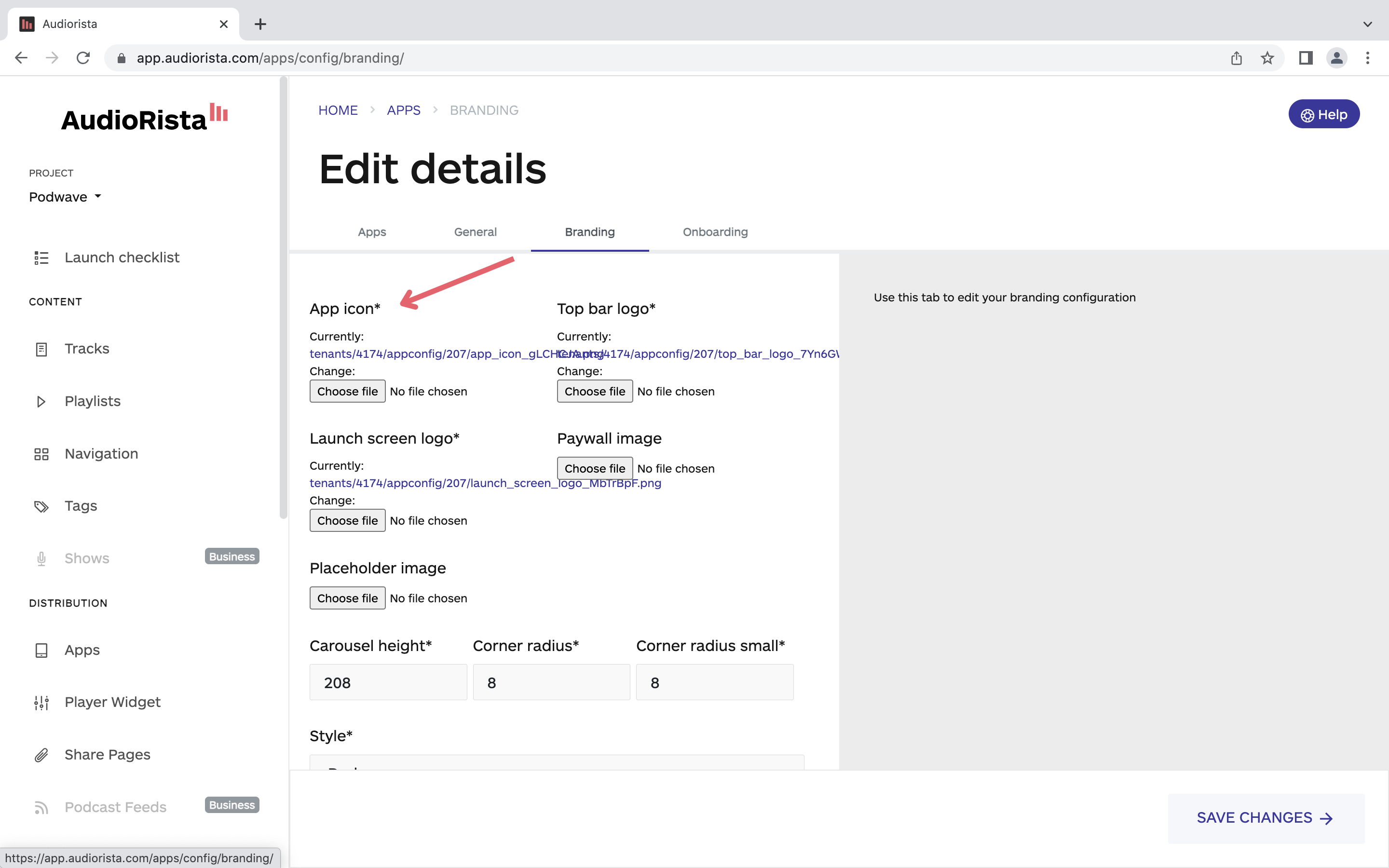Select the Branding tab
Screen dimensions: 1389x868
(x=589, y=232)
